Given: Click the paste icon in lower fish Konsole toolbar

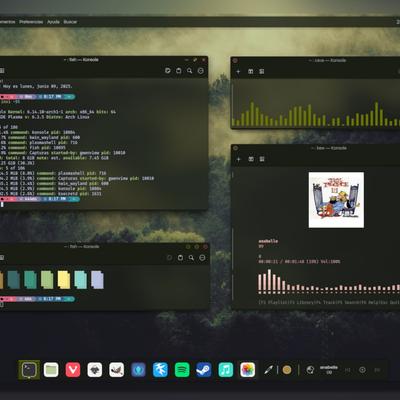Looking at the screenshot, I should (180, 258).
